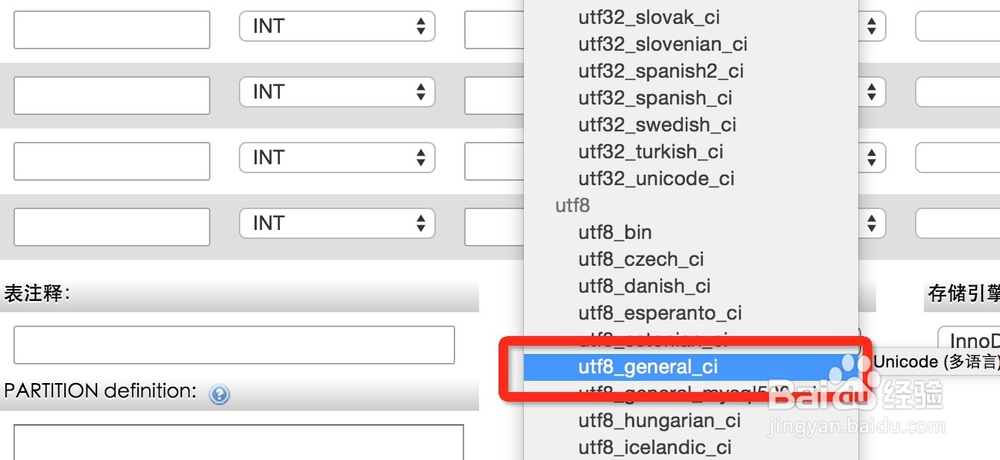Expand the fourth row INT type dropdown
The width and height of the screenshot is (1000, 460).
click(x=337, y=223)
